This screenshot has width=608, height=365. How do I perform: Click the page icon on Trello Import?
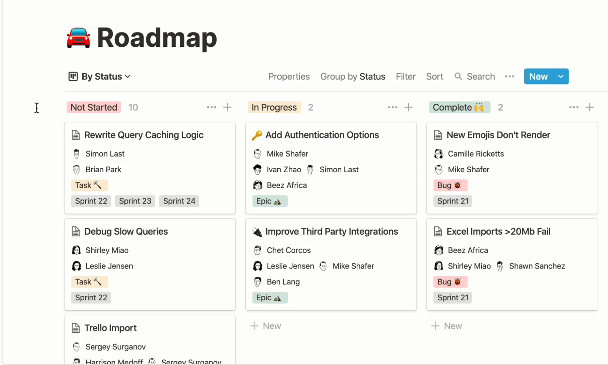pos(76,328)
